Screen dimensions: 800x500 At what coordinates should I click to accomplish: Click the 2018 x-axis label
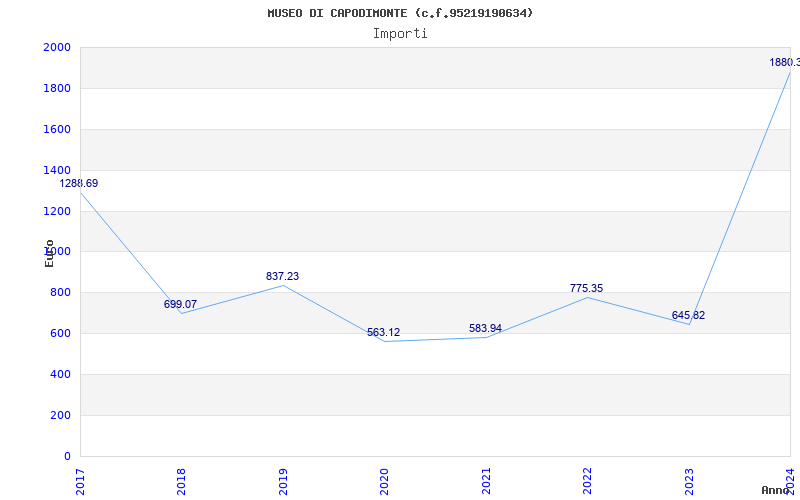pyautogui.click(x=181, y=481)
